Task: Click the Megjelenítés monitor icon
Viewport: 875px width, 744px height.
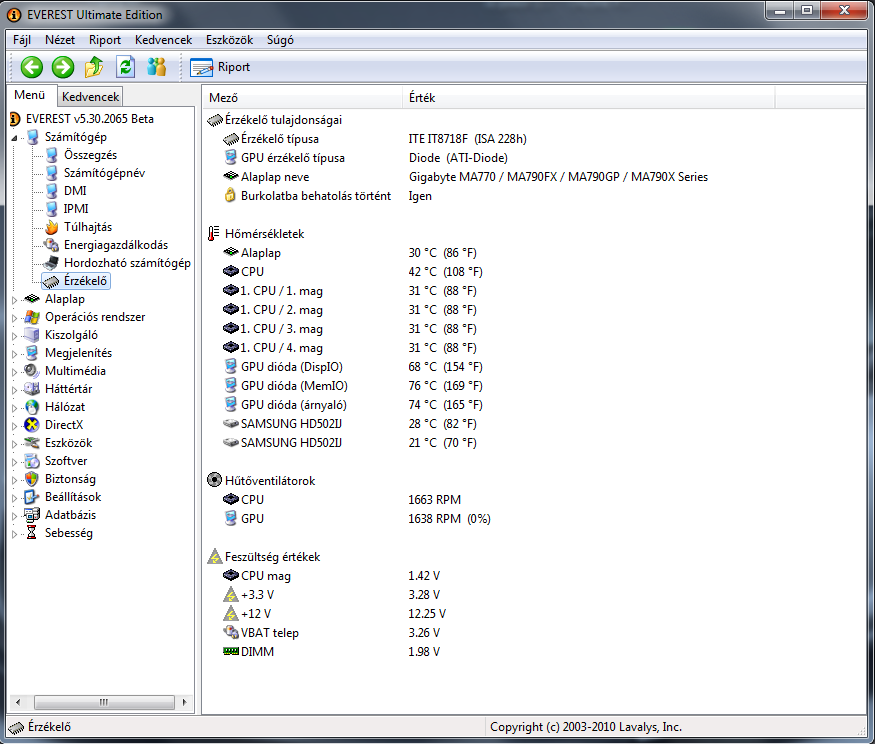Action: pos(32,353)
